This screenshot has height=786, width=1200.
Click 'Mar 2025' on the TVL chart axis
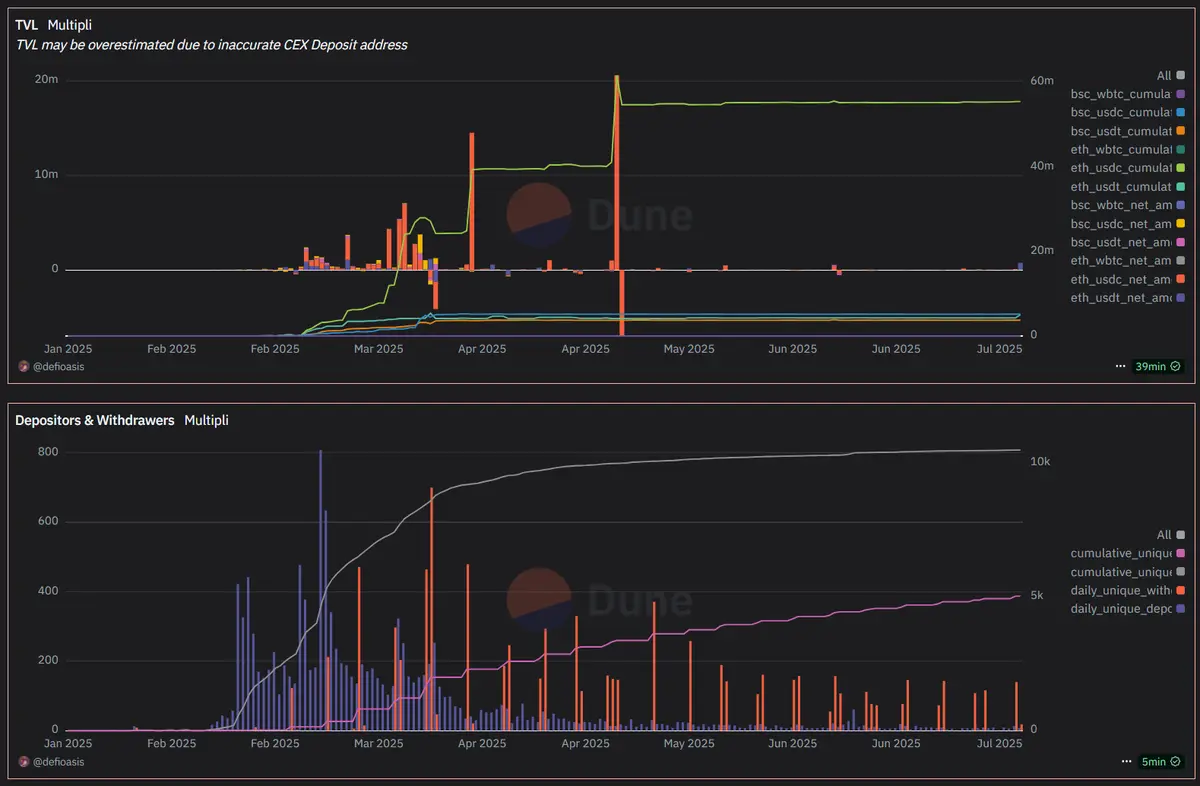pyautogui.click(x=378, y=349)
